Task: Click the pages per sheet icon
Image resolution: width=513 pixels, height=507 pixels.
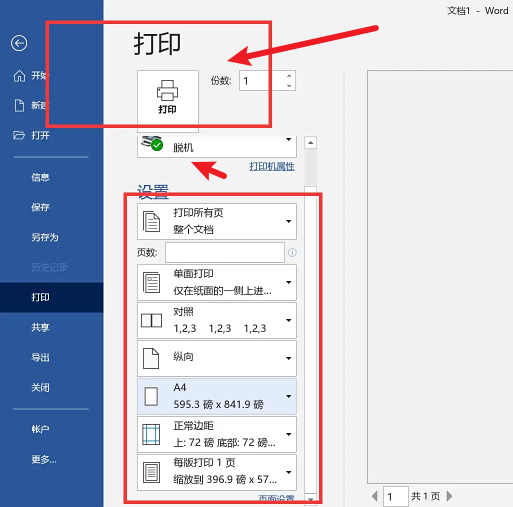Action: [151, 472]
